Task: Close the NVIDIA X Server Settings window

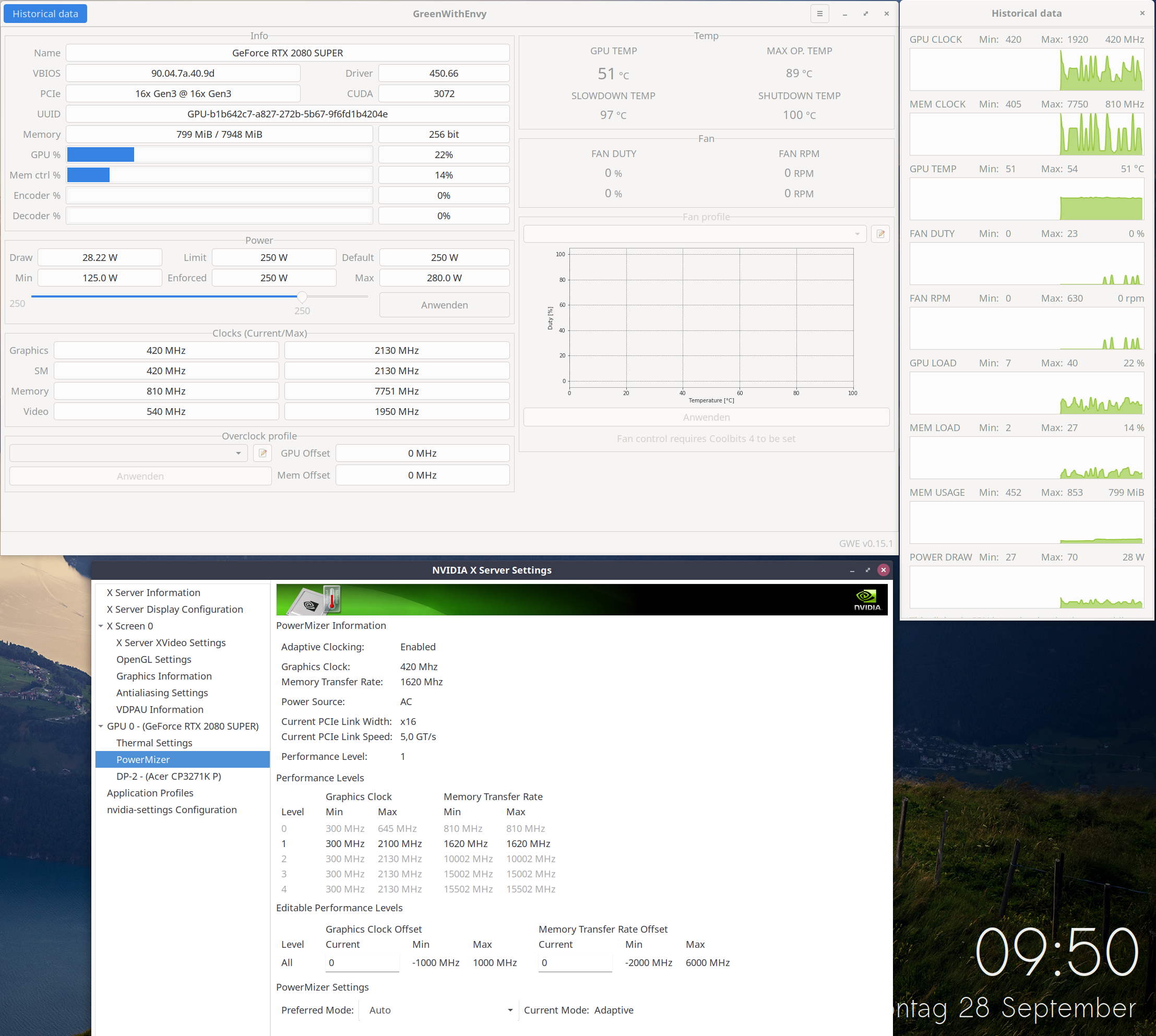Action: [884, 570]
